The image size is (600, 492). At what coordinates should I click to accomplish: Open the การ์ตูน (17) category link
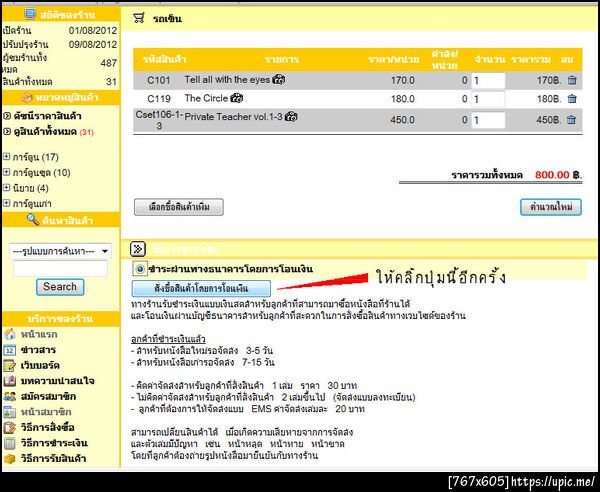36,157
